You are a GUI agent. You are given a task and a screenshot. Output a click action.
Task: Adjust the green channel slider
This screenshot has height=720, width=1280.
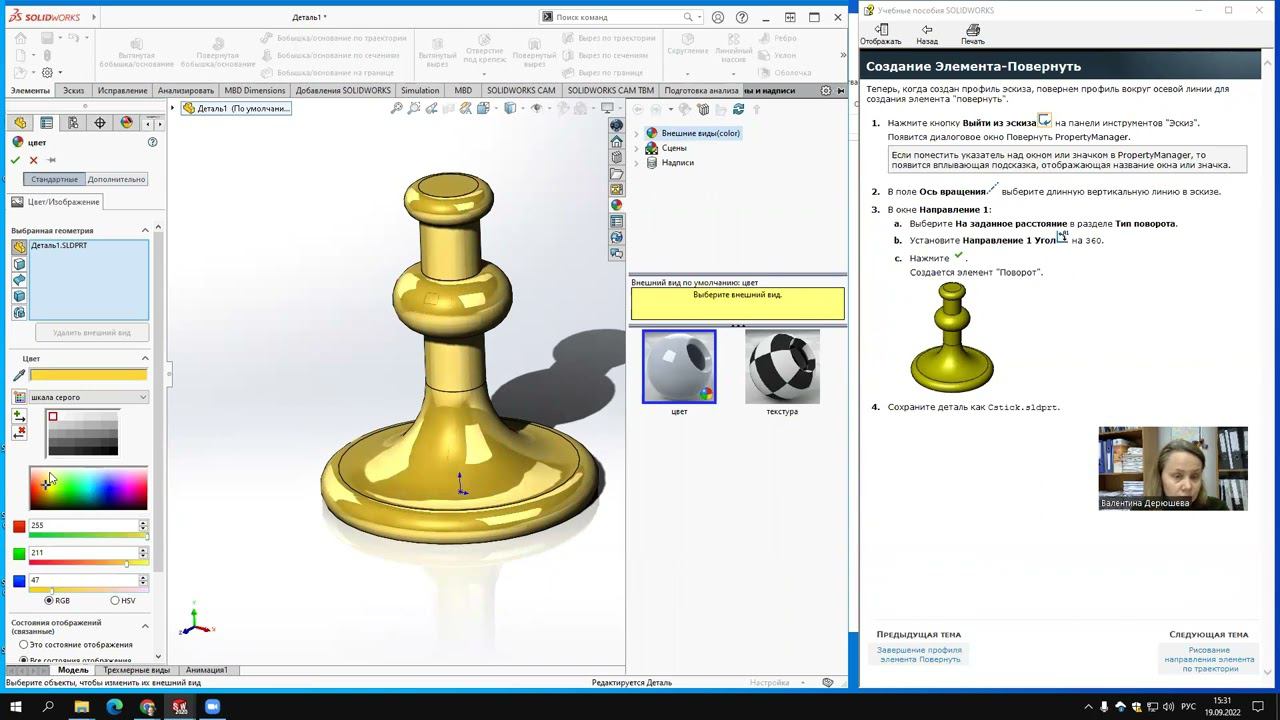pyautogui.click(x=88, y=563)
